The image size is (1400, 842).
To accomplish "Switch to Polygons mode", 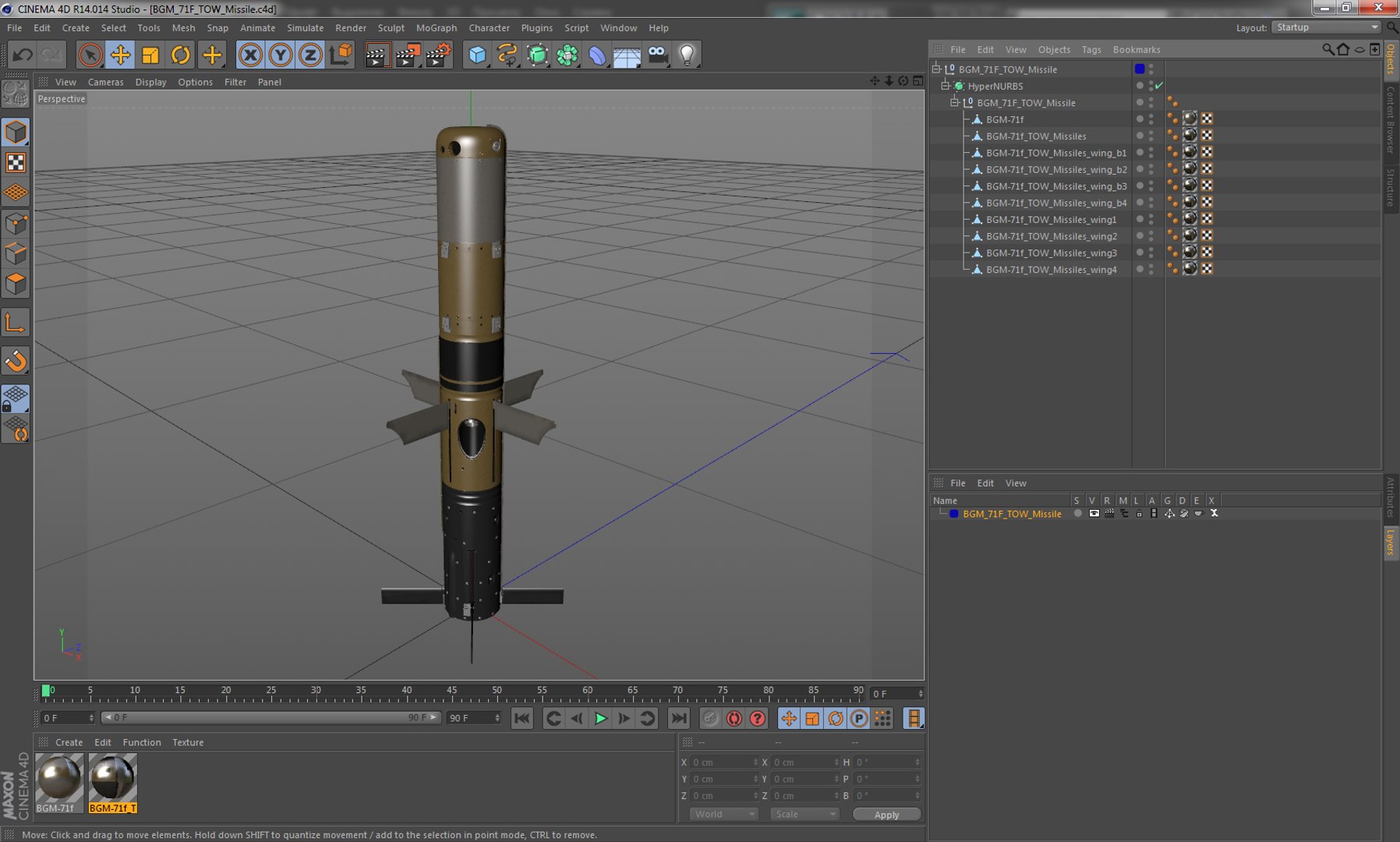I will tap(16, 284).
